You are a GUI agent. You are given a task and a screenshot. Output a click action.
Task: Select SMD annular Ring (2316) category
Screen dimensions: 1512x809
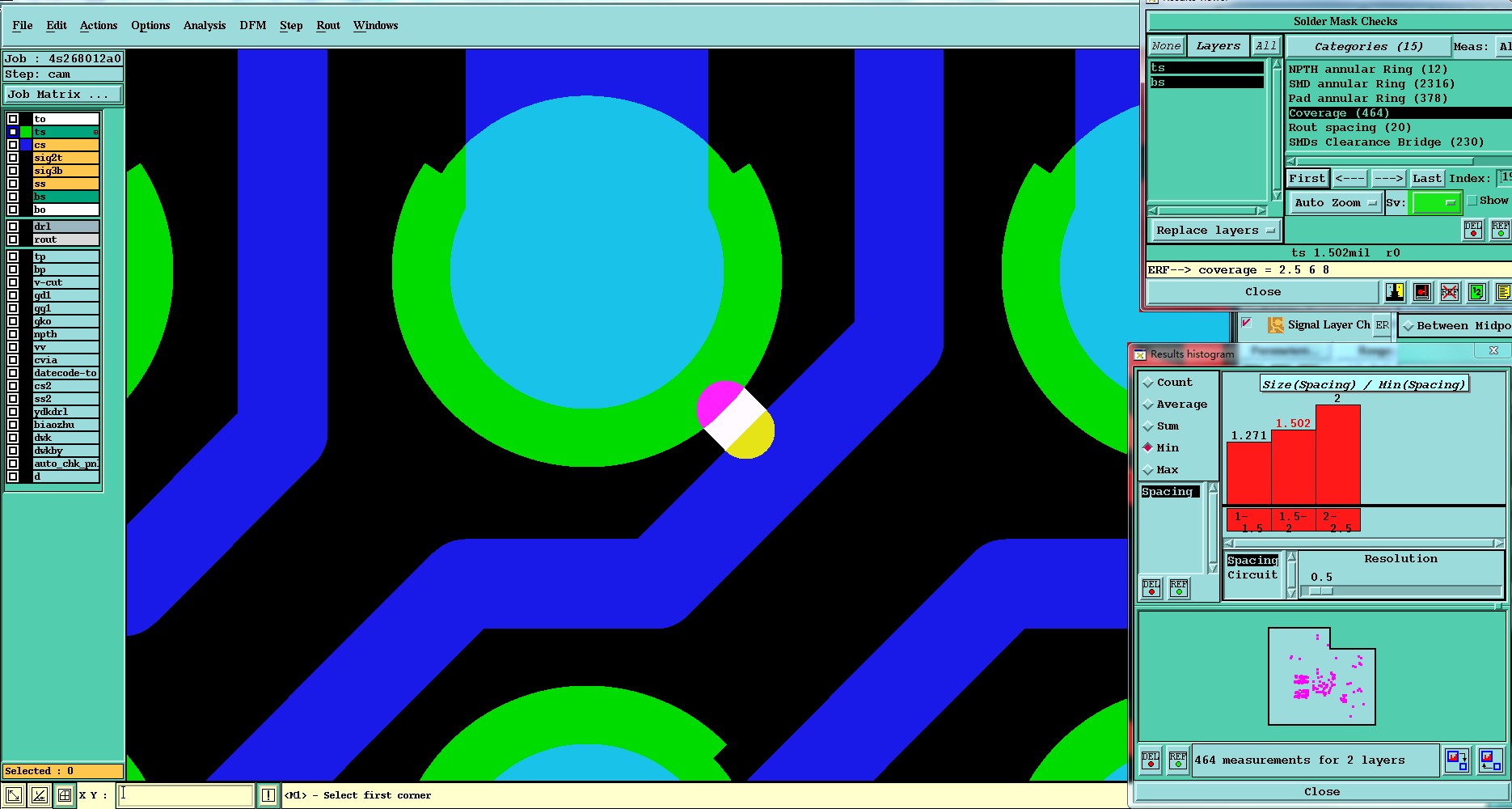tap(1371, 84)
